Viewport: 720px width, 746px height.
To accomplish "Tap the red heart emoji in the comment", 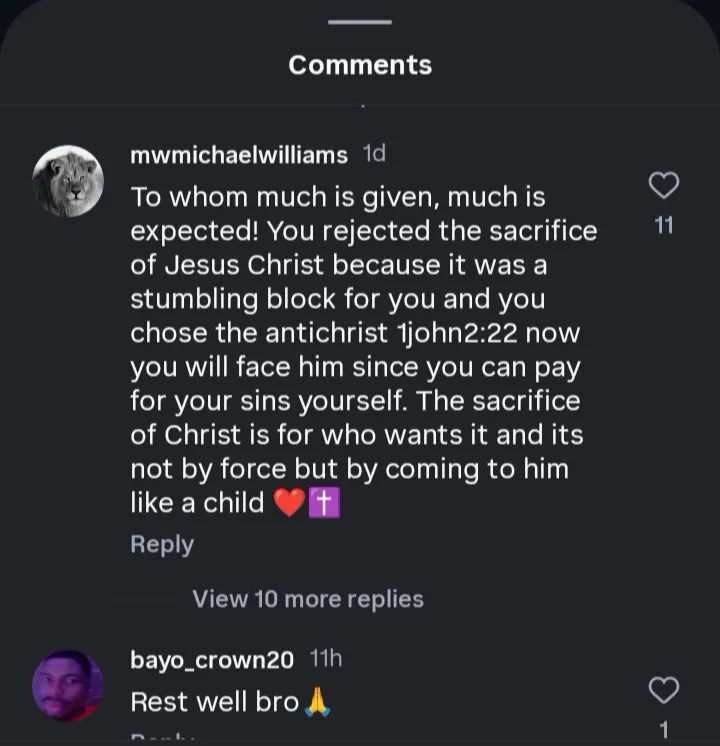I will [x=289, y=503].
